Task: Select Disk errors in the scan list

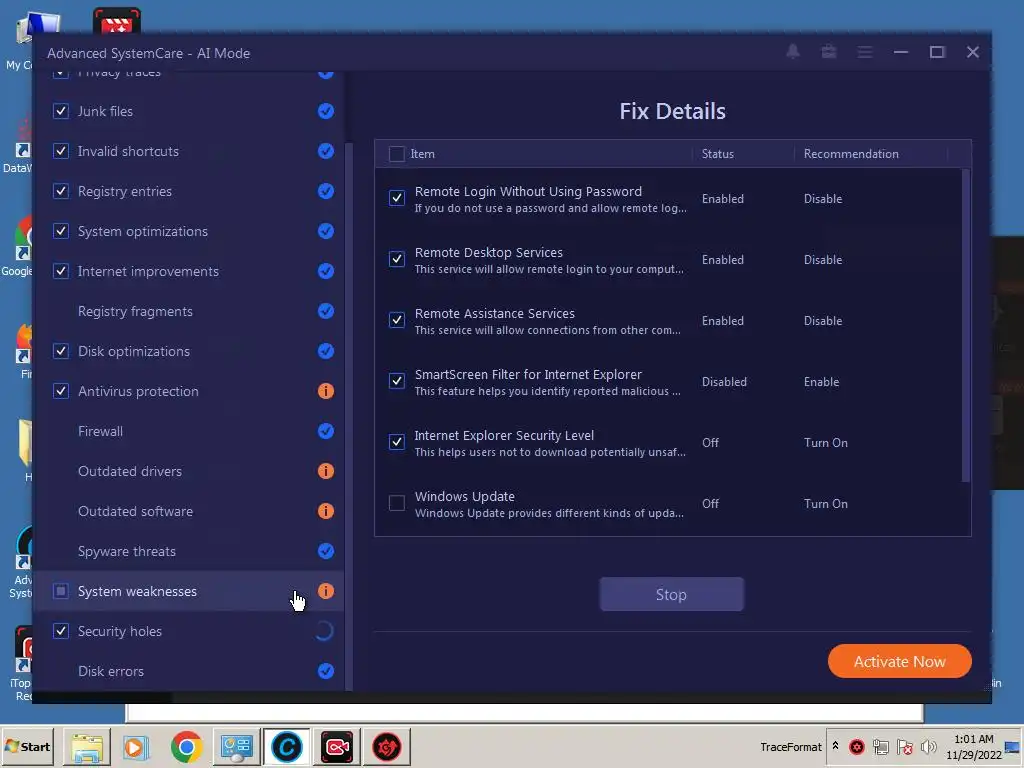Action: (x=189, y=671)
